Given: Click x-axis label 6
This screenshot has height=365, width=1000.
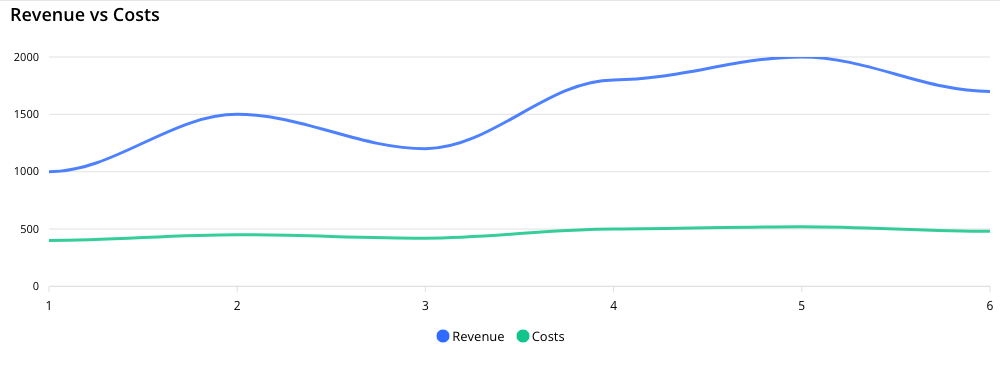Looking at the screenshot, I should pos(989,306).
